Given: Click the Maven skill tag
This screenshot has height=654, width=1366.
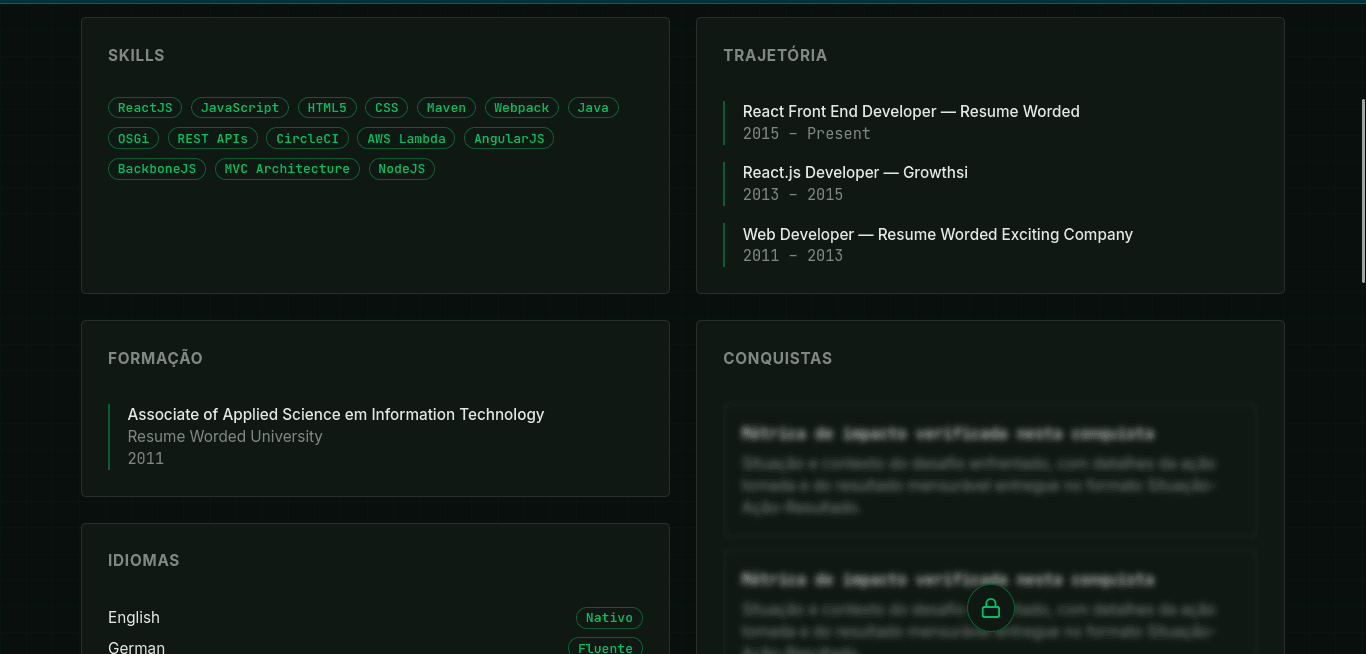Looking at the screenshot, I should coord(446,108).
